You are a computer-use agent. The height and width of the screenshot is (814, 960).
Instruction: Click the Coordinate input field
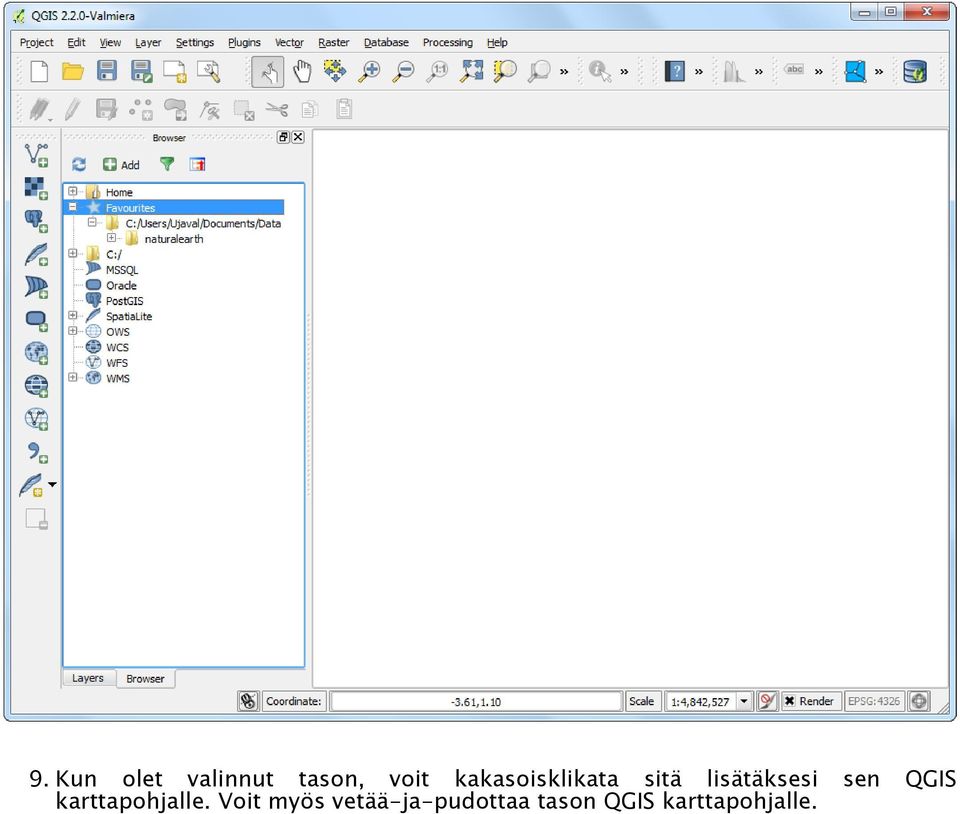click(x=476, y=701)
